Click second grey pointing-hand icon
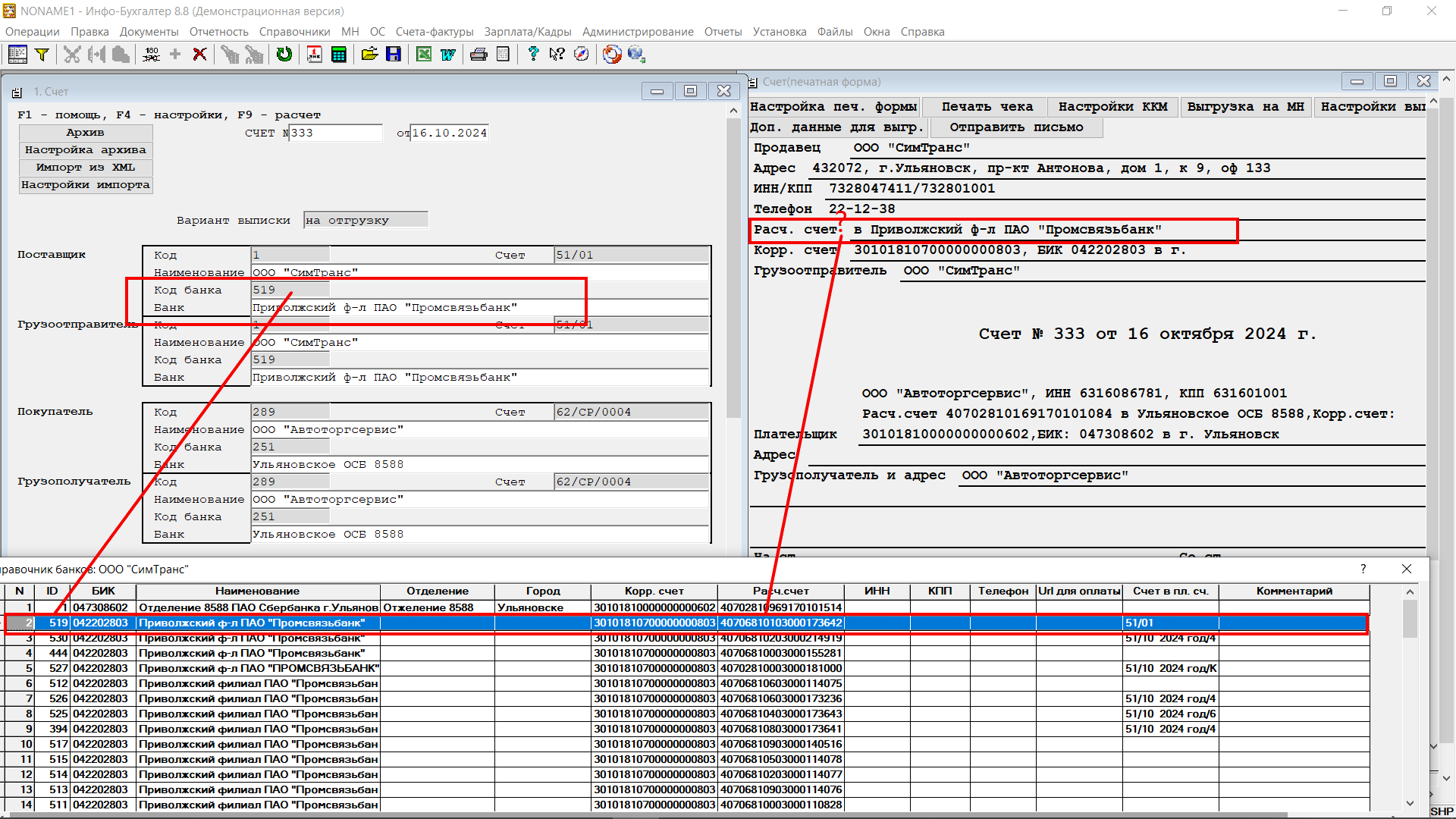Screen dimensions: 1456x819 (x=254, y=54)
